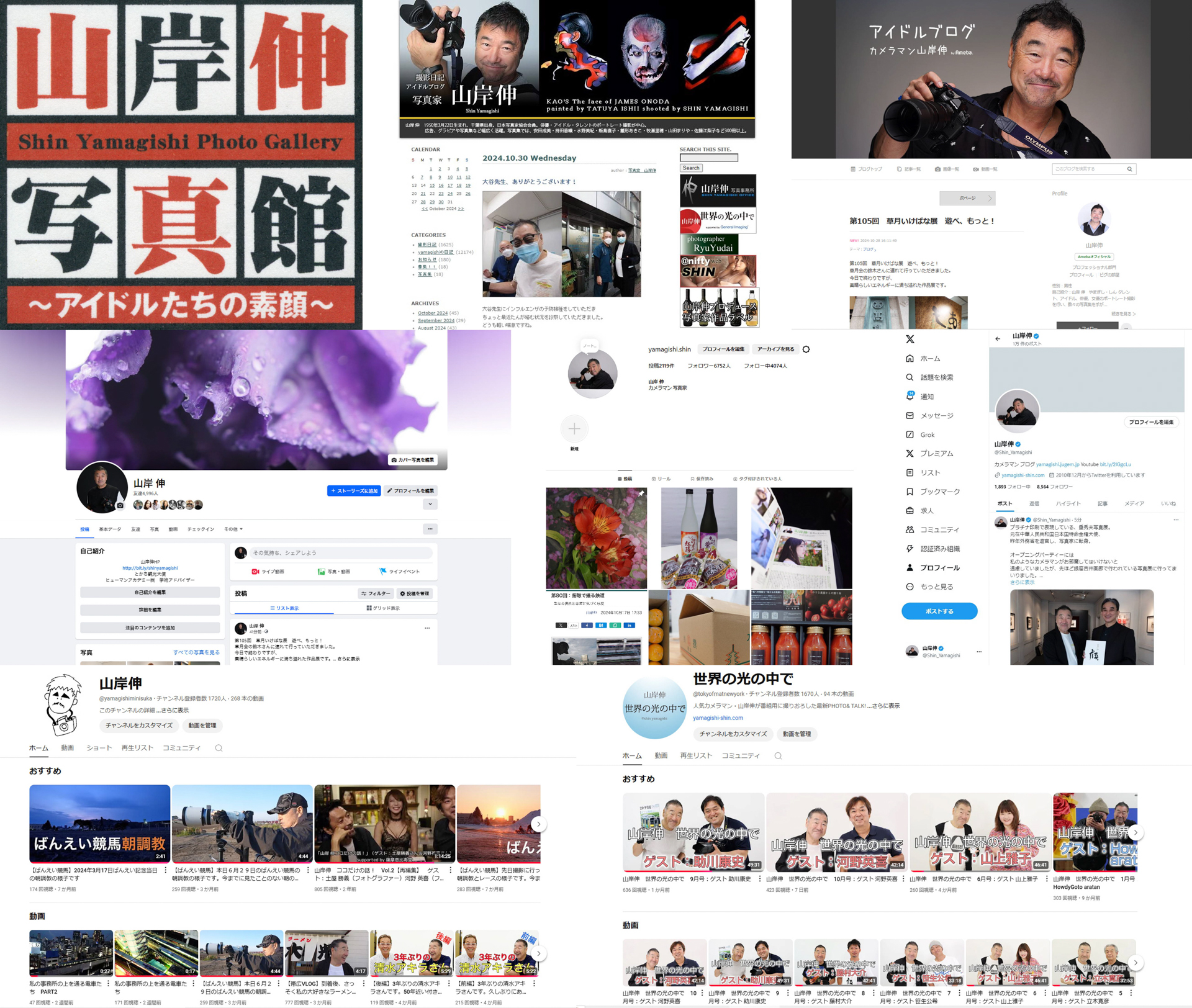Open the リール tab on Instagram
The height and width of the screenshot is (1008, 1192).
click(661, 479)
